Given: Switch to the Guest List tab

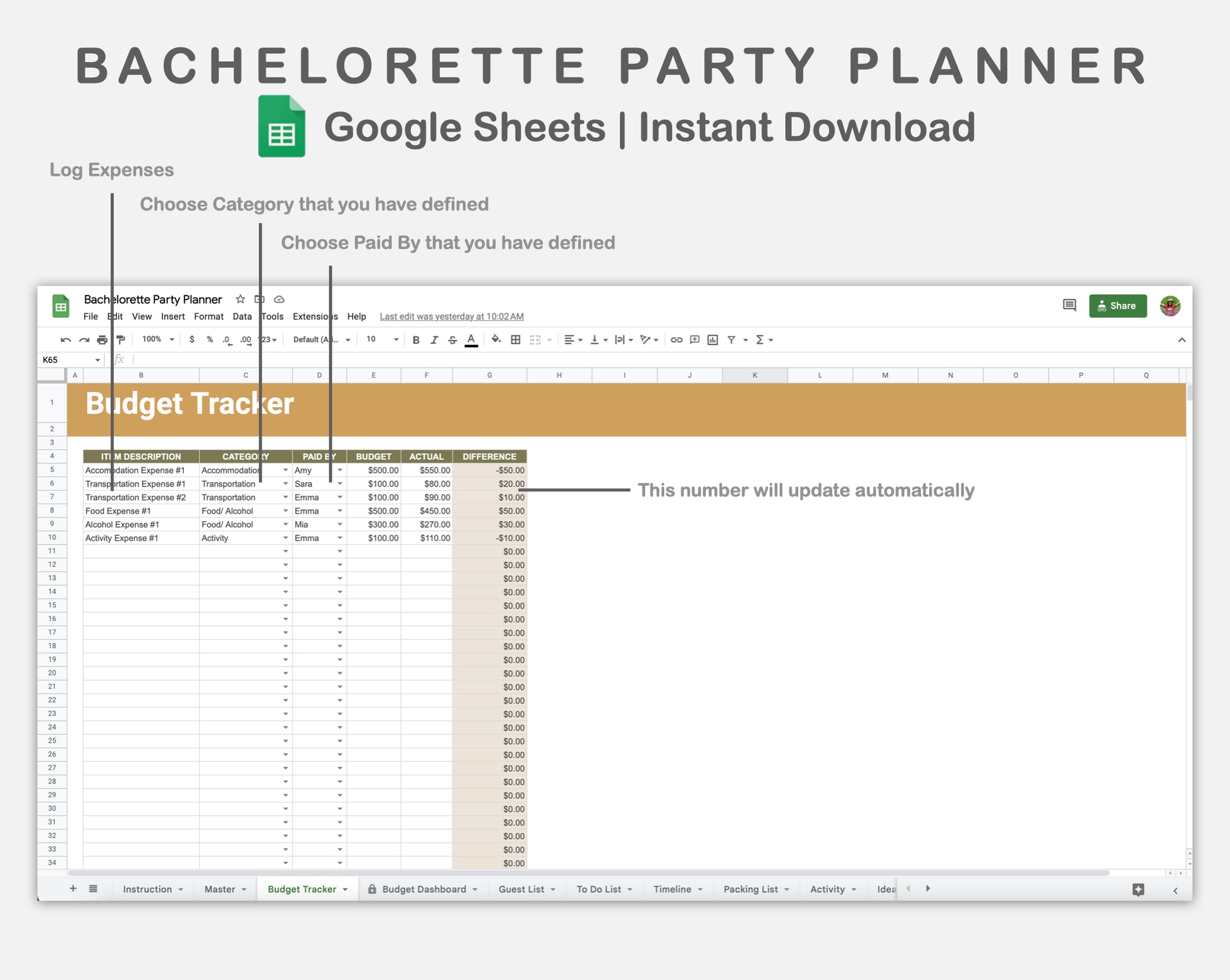Looking at the screenshot, I should [x=521, y=889].
